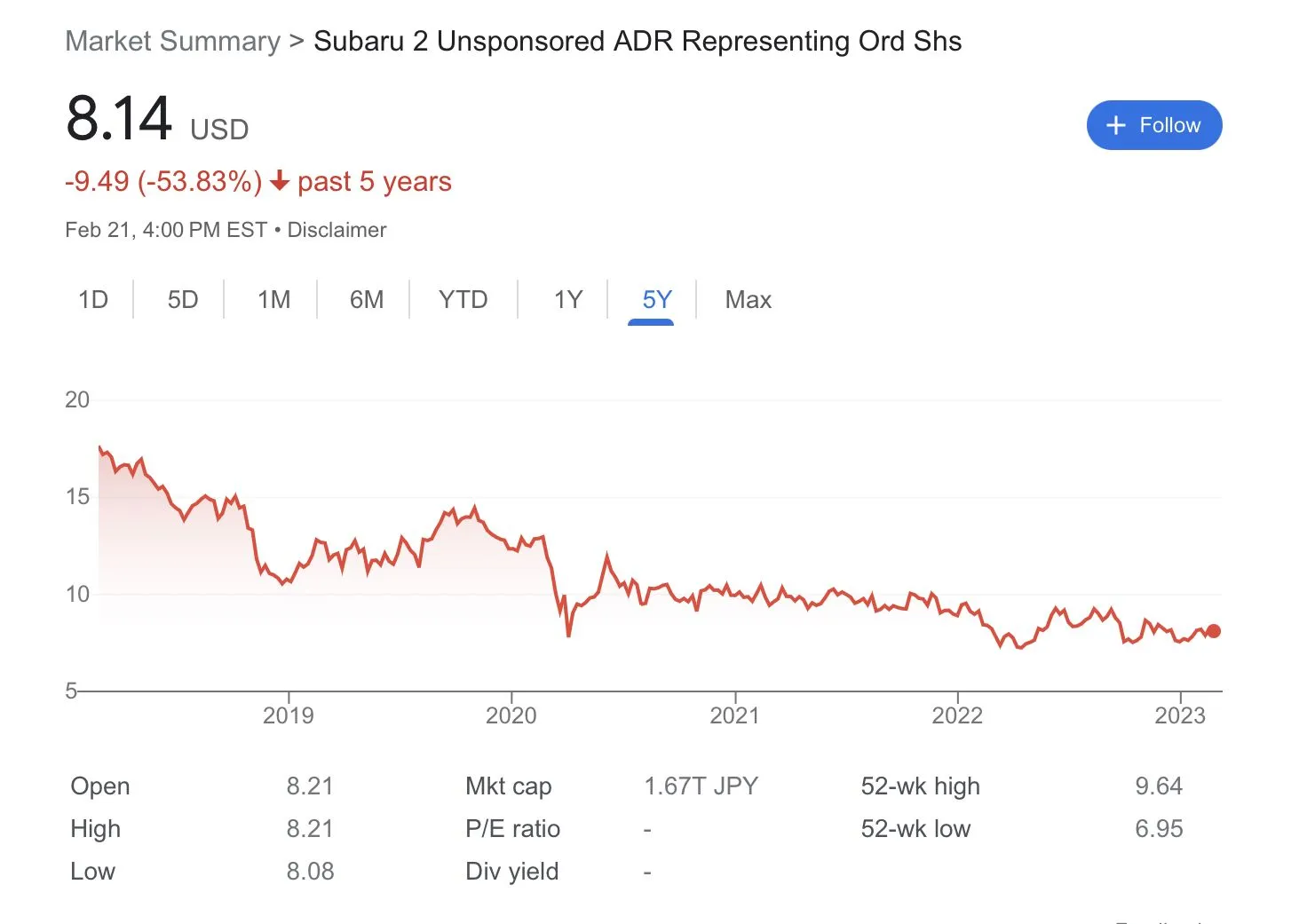This screenshot has height=924, width=1307.
Task: Click the 2021 marker on chart axis
Action: 735,715
